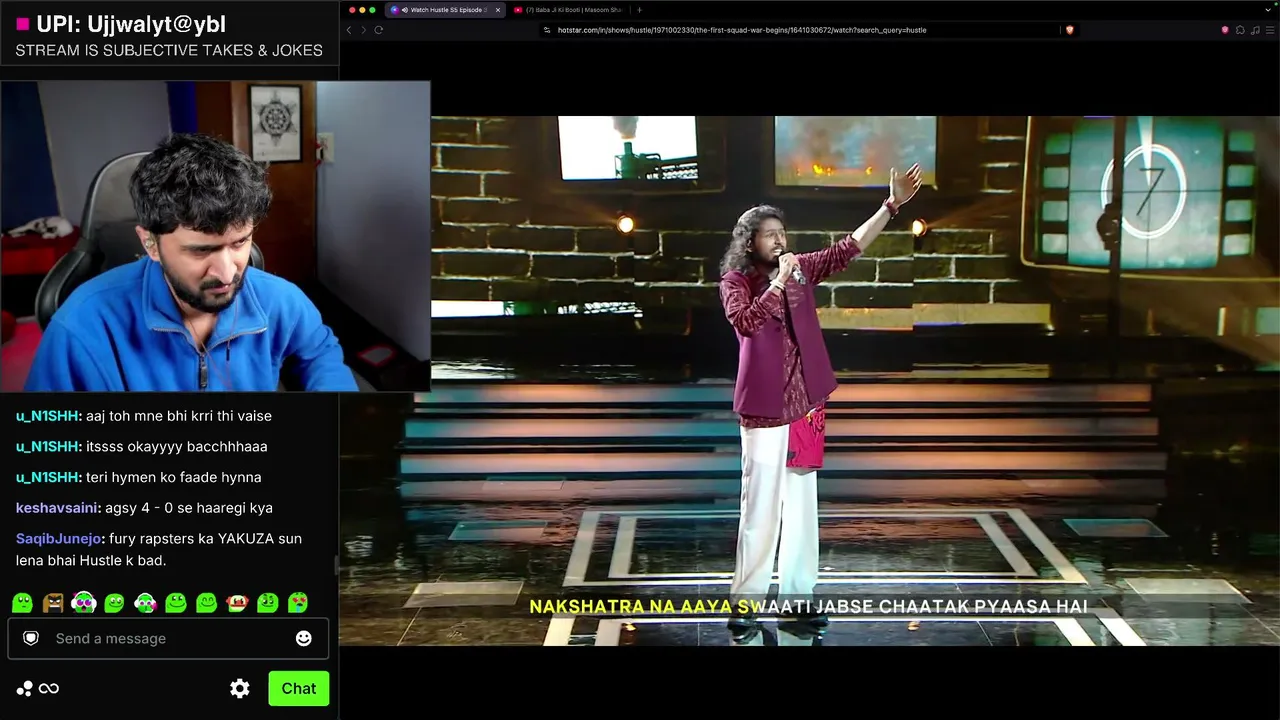Viewport: 1280px width, 720px height.
Task: Go back in the browser
Action: (349, 30)
